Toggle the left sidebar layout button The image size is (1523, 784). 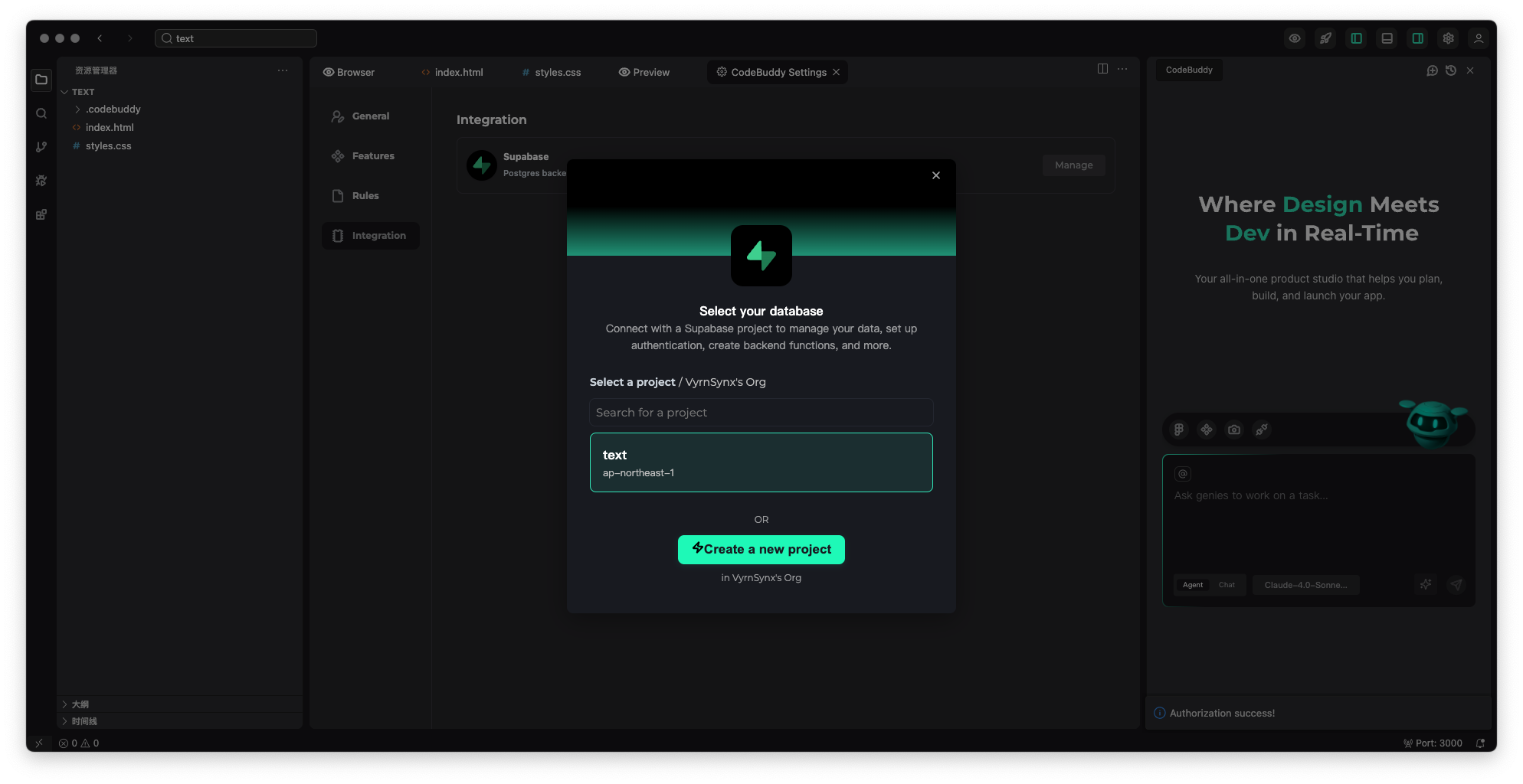click(x=1356, y=38)
